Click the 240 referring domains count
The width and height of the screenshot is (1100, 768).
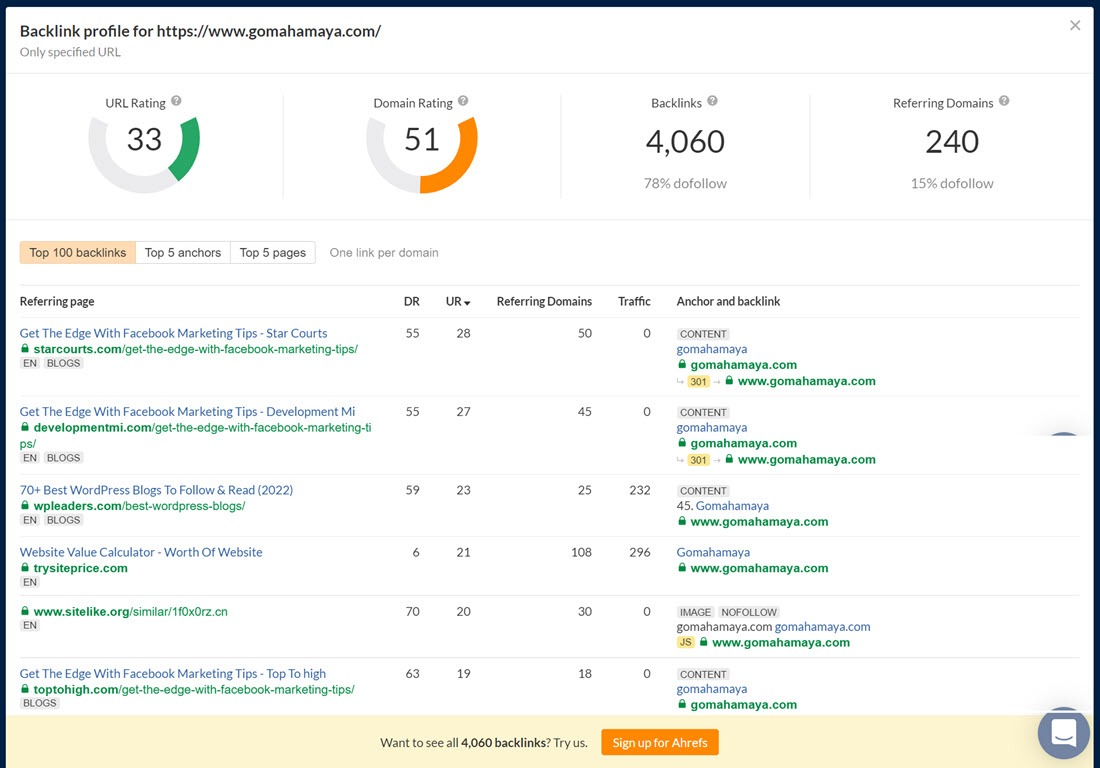951,142
